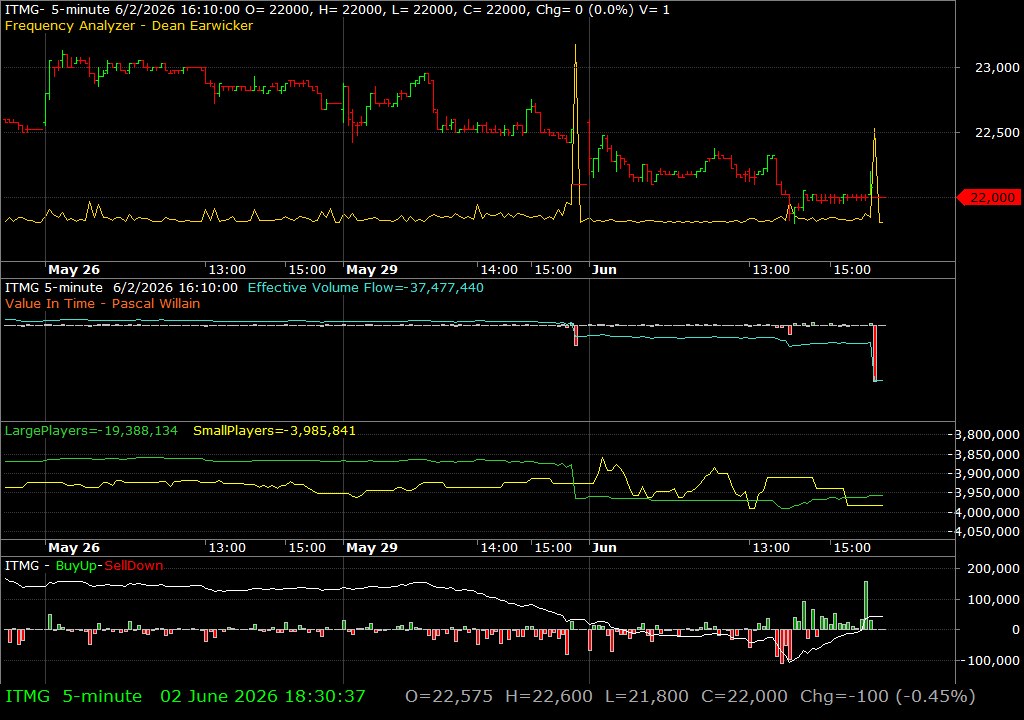This screenshot has width=1024, height=720.
Task: Click the Effective Volume Flow=-37,477,440 readout
Action: (x=366, y=287)
